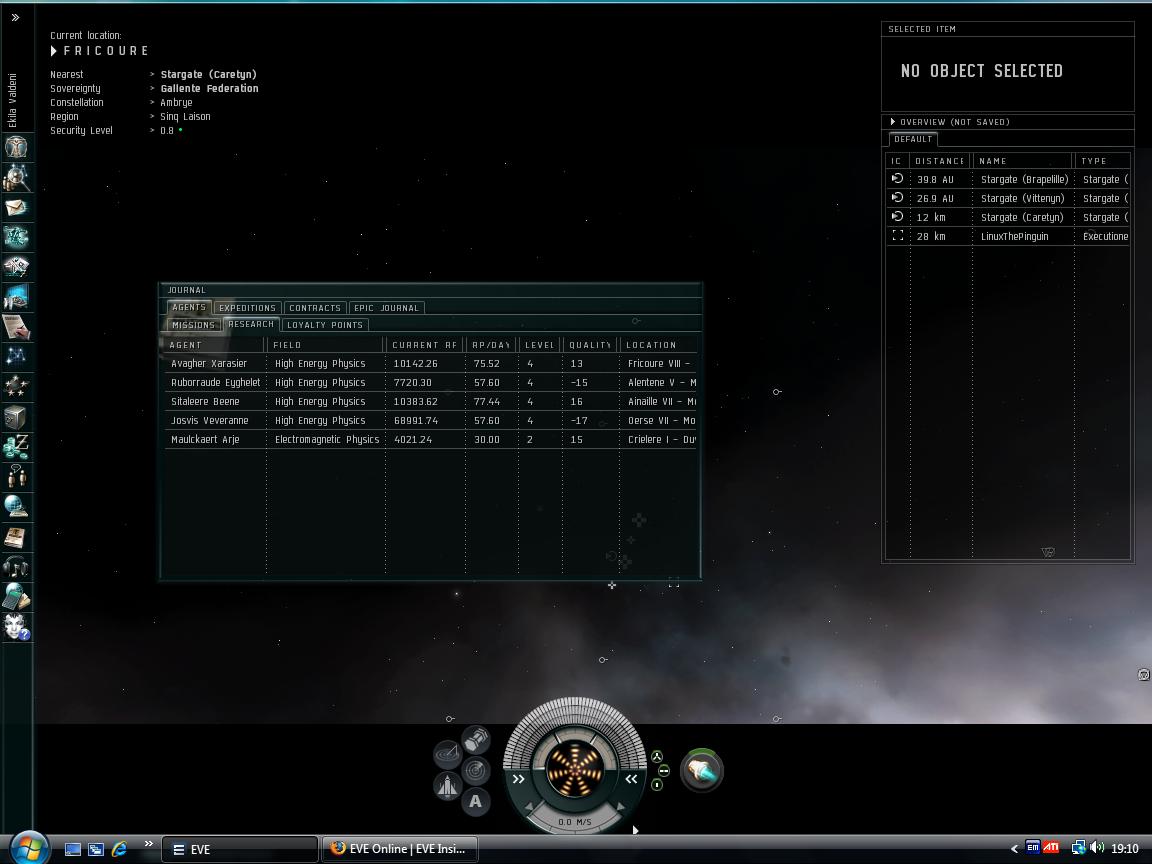The image size is (1152, 864).
Task: Open the Wallet coins icon
Action: [x=15, y=447]
